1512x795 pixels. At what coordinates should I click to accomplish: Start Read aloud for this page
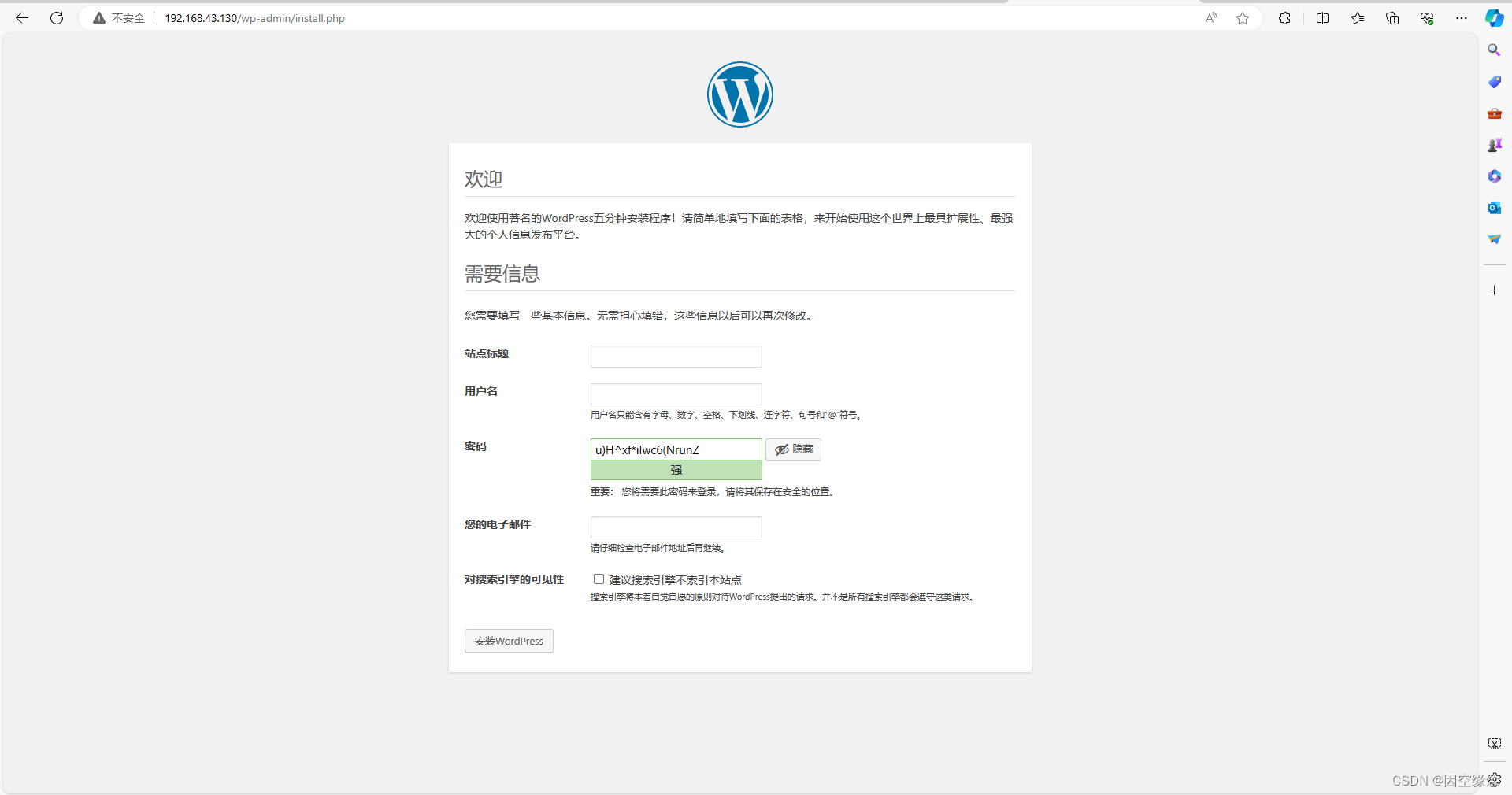point(1210,17)
